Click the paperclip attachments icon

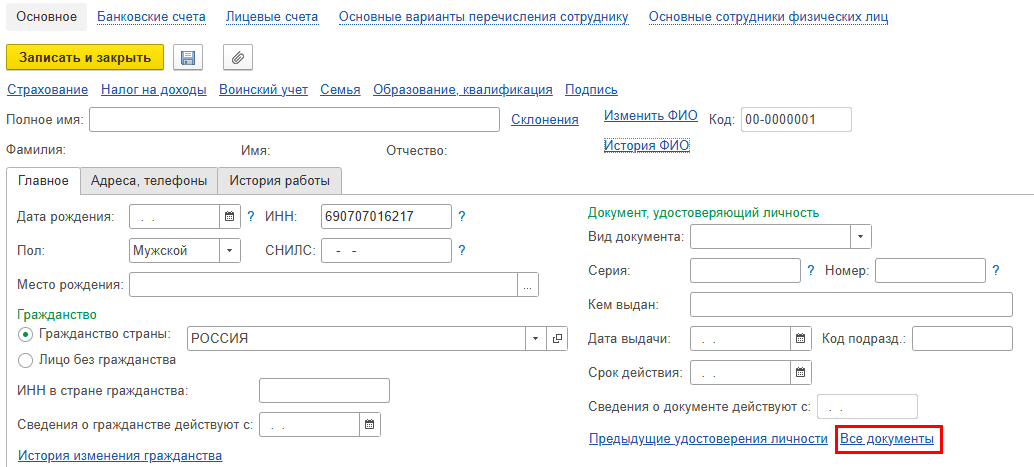[237, 58]
